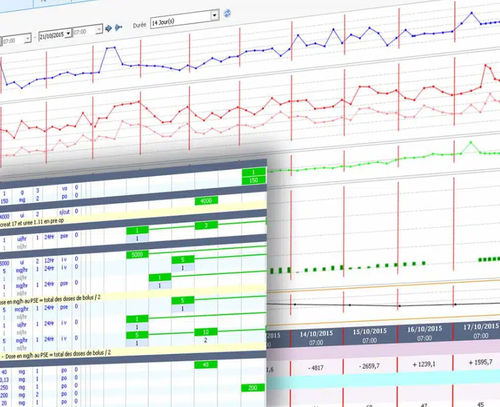Select the 15/10/2015 07:00 column header
Viewport: 500px width, 407px height.
tap(370, 335)
